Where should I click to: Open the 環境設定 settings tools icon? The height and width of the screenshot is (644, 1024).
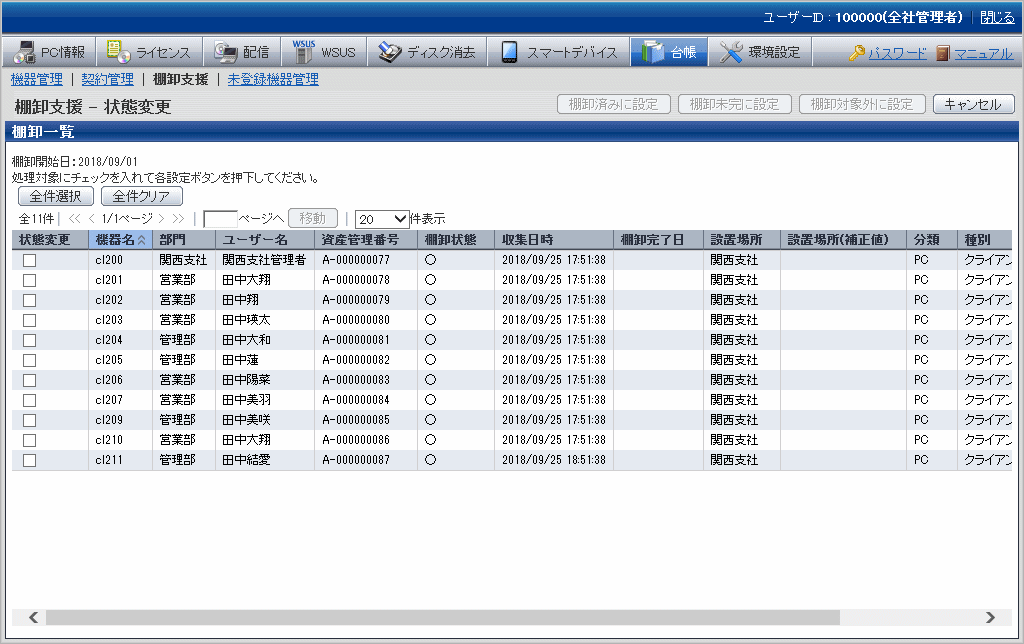tap(731, 52)
